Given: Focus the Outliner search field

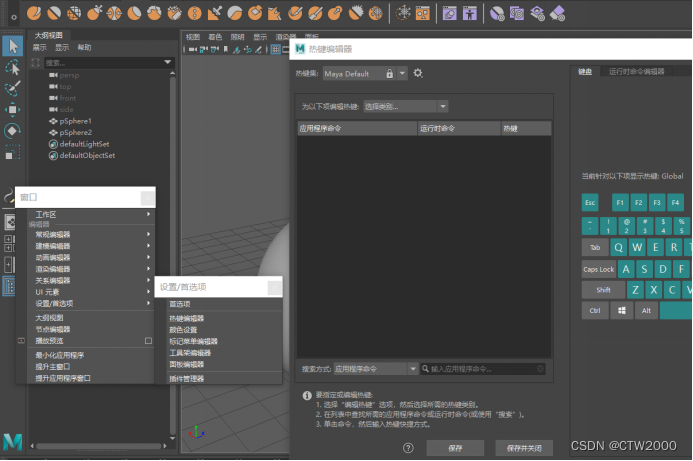Looking at the screenshot, I should 103,62.
